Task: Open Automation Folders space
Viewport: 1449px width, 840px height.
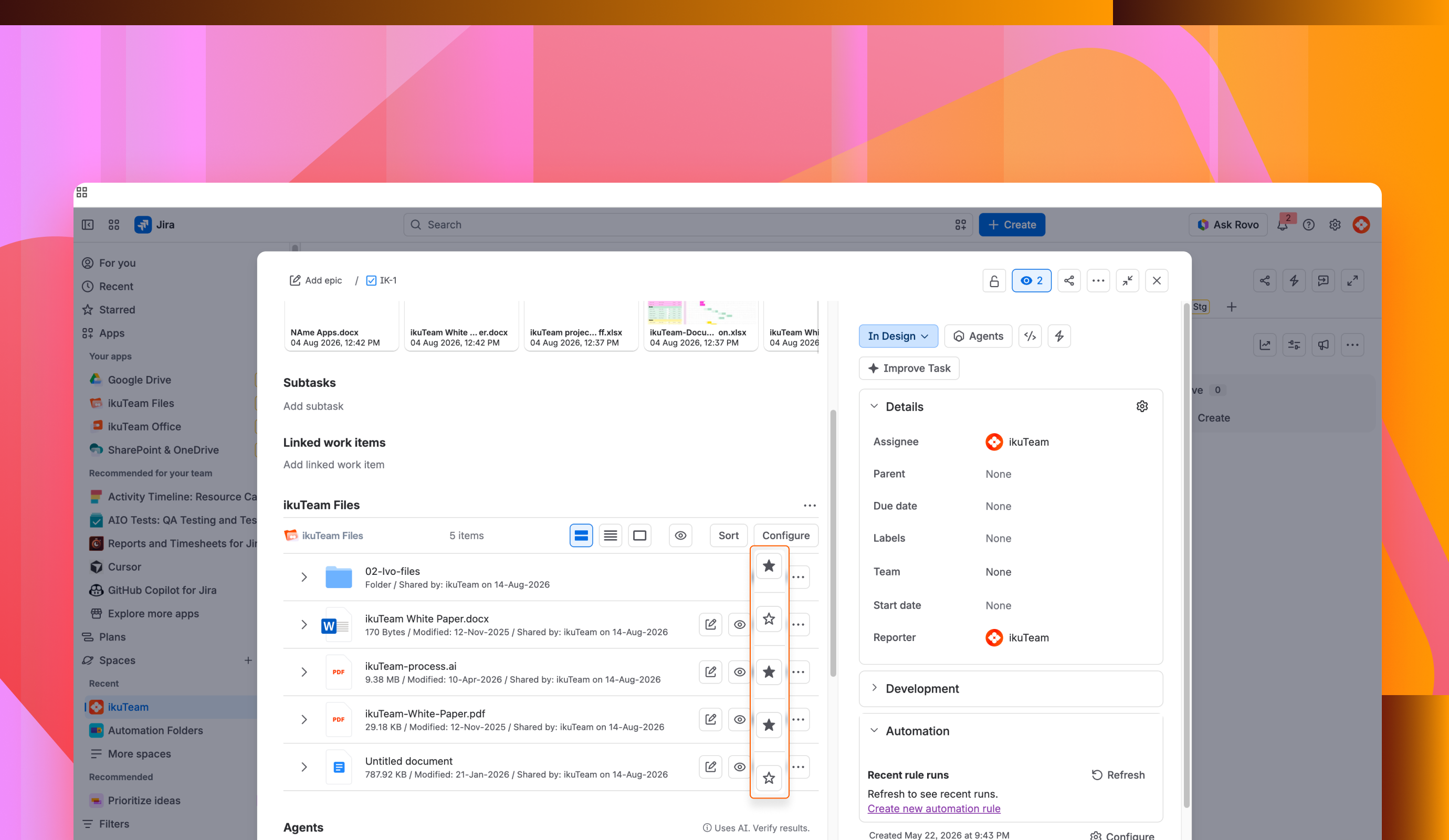Action: (x=155, y=731)
